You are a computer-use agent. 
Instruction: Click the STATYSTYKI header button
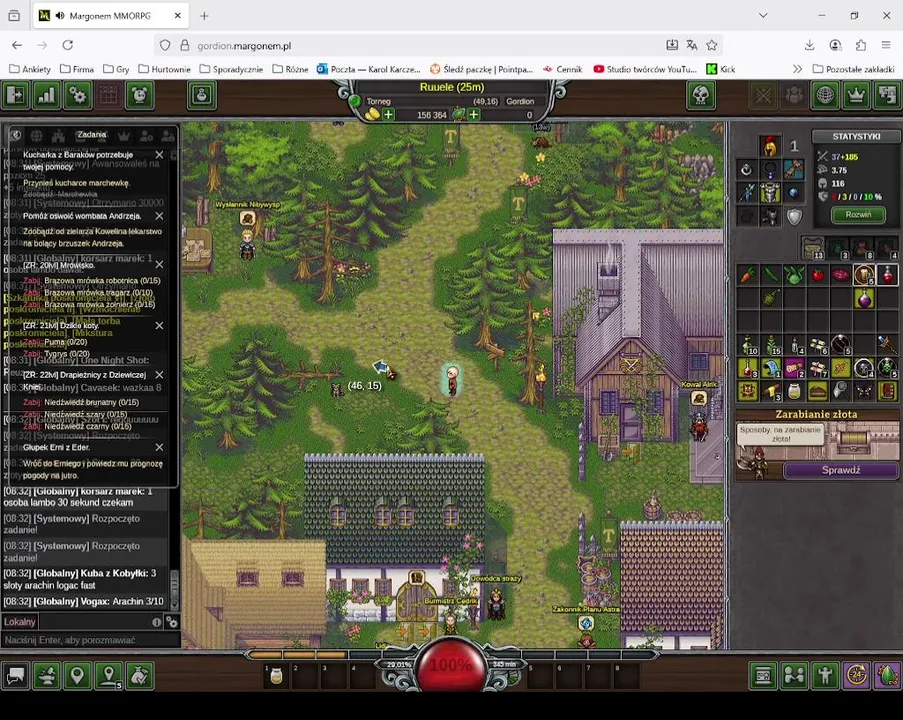[x=856, y=137]
